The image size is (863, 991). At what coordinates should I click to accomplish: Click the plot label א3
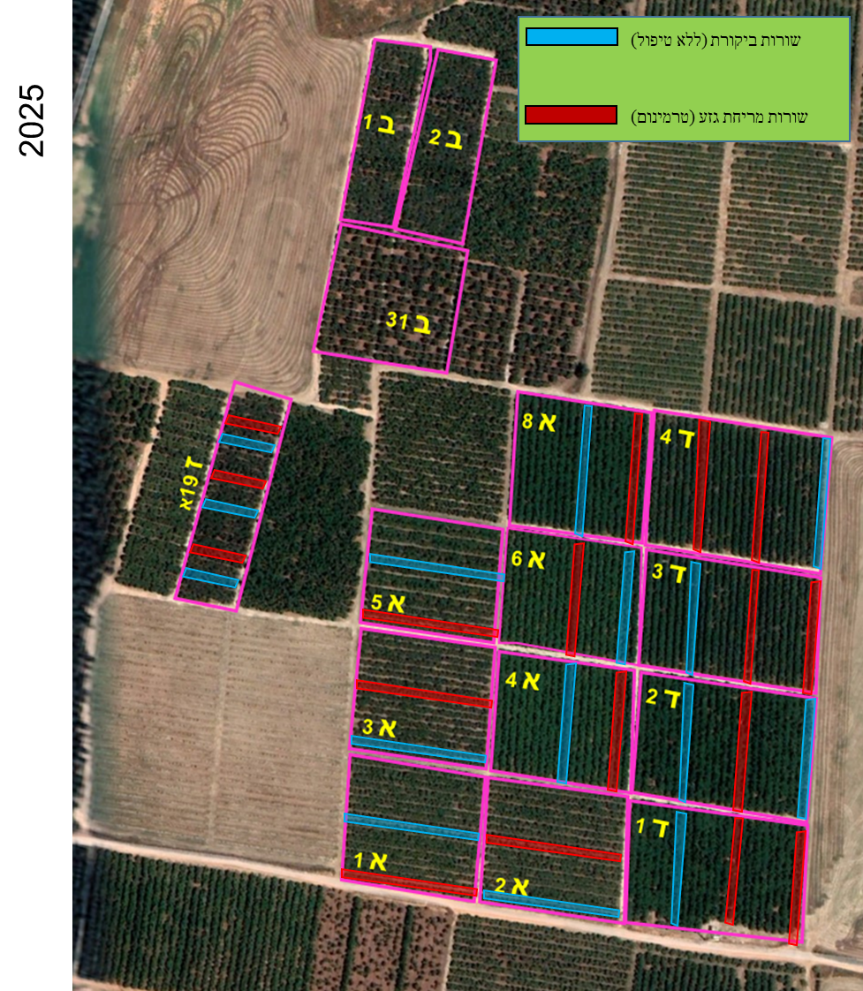click(x=379, y=727)
